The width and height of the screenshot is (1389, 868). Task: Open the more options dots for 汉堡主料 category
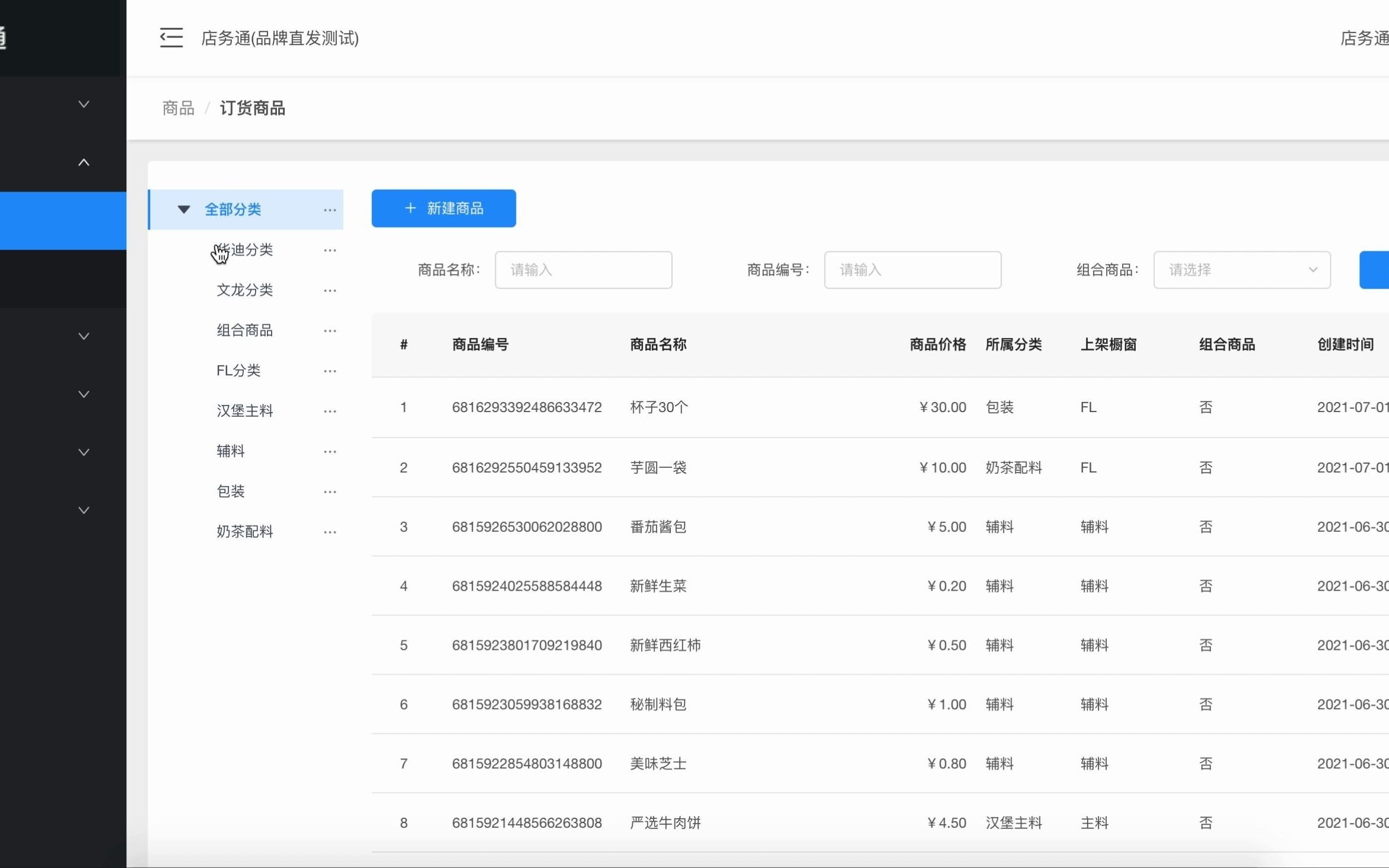[330, 411]
